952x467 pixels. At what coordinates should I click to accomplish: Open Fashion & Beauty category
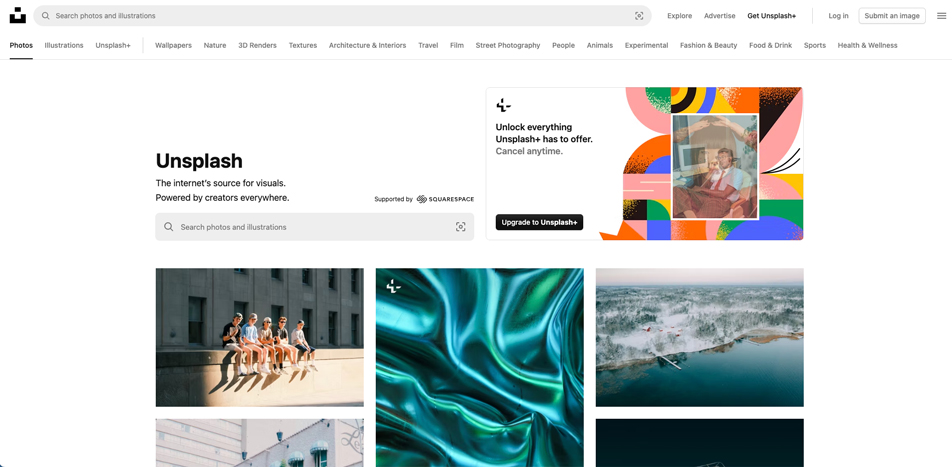point(709,46)
